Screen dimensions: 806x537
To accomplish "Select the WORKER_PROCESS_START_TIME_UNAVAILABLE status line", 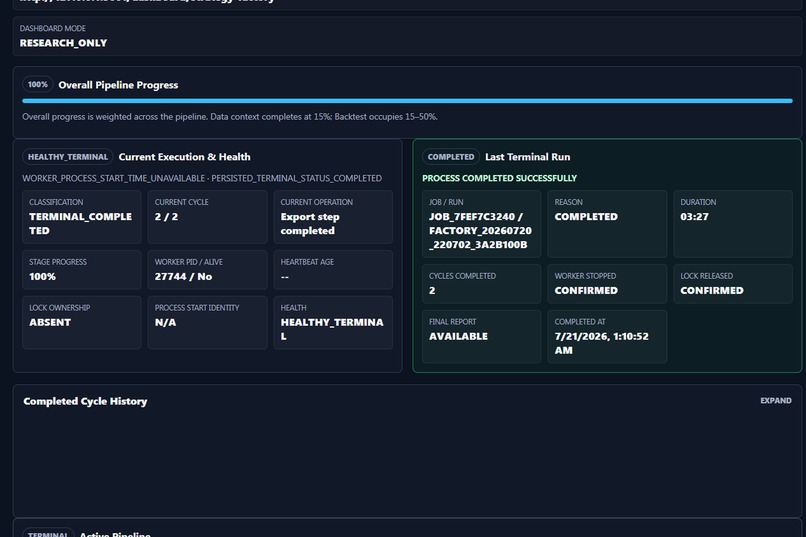I will [202, 178].
